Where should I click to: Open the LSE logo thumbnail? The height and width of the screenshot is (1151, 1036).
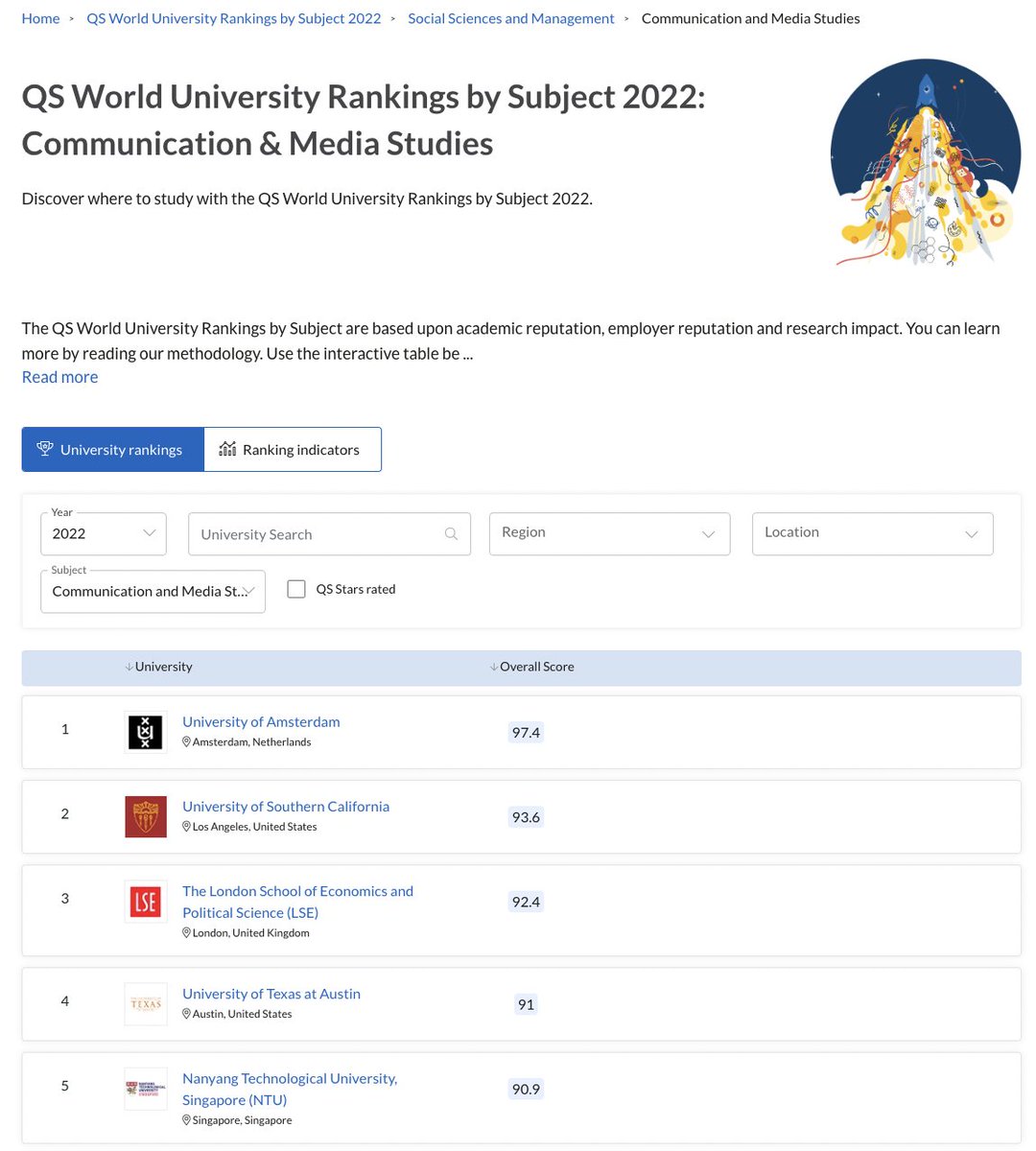tap(146, 902)
